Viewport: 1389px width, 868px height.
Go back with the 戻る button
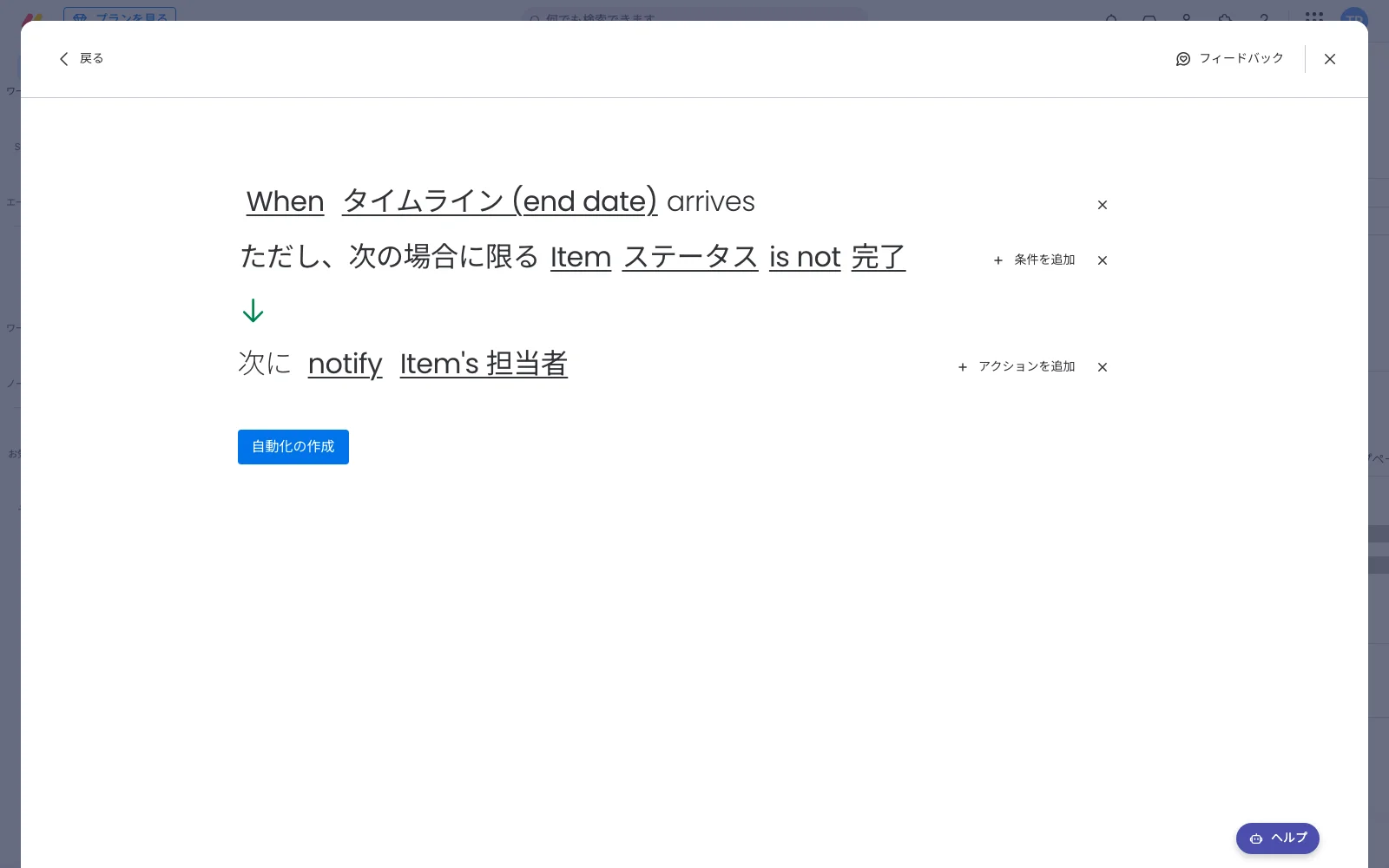coord(81,59)
